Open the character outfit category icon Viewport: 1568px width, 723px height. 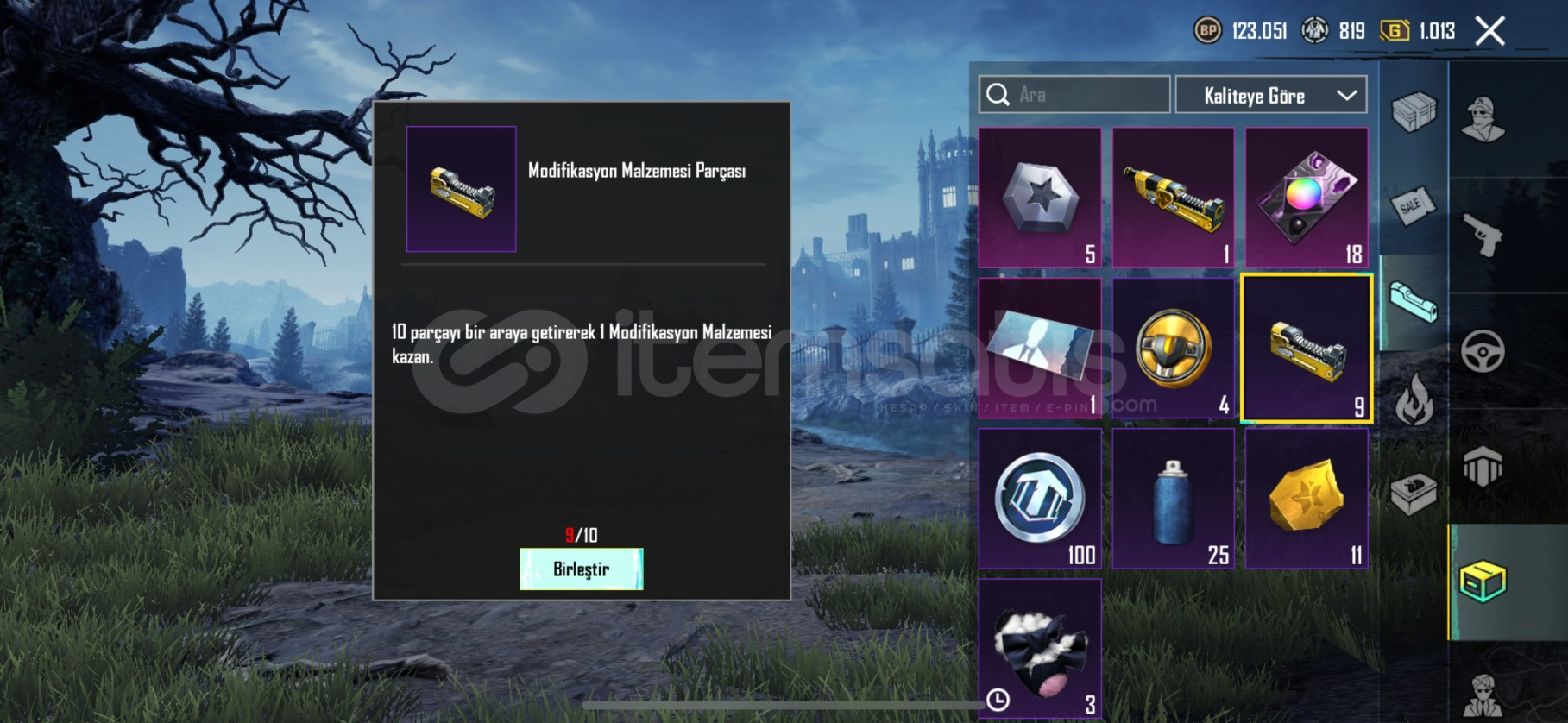point(1483,120)
